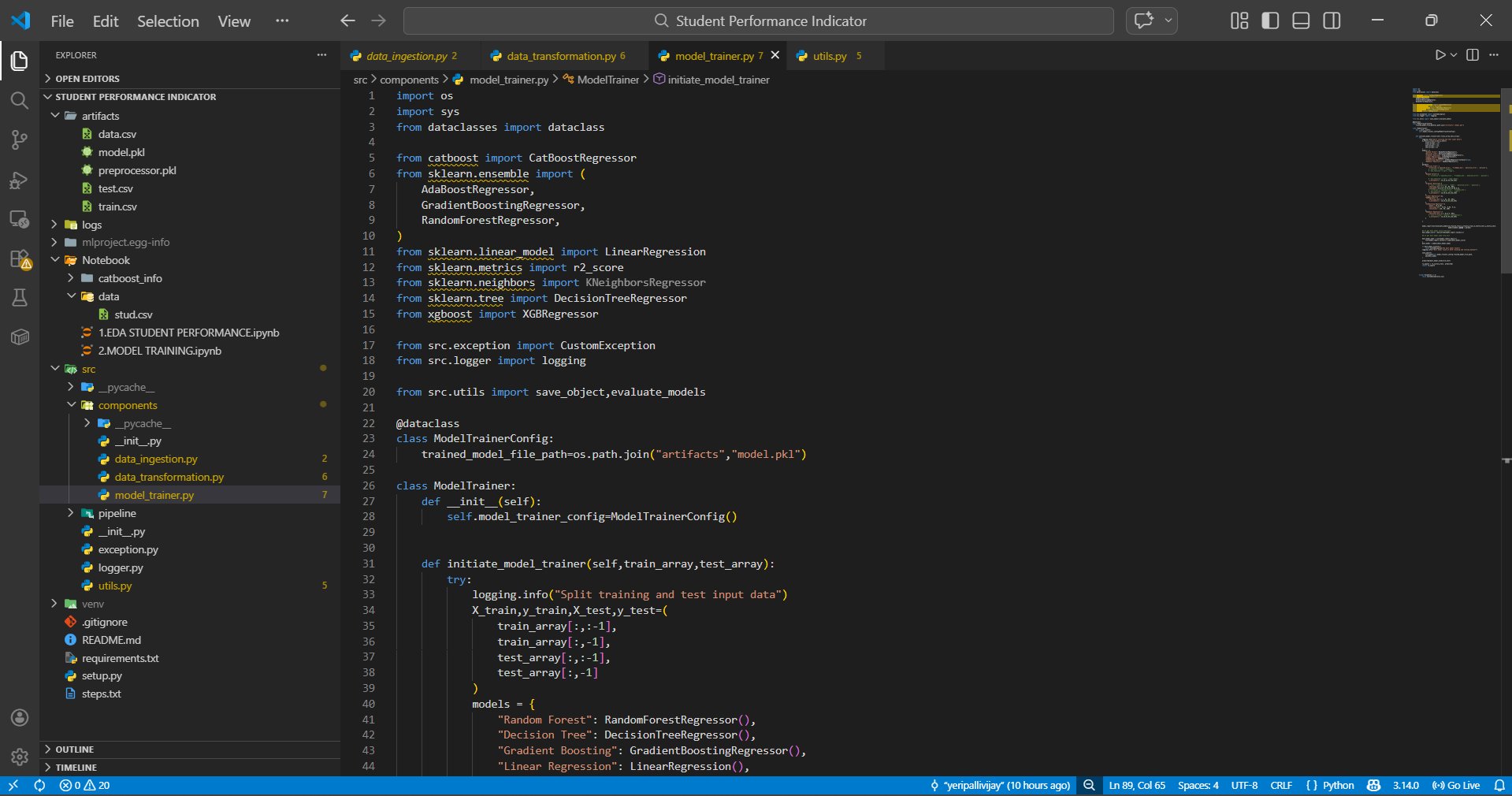Open the Selection menu

(168, 21)
